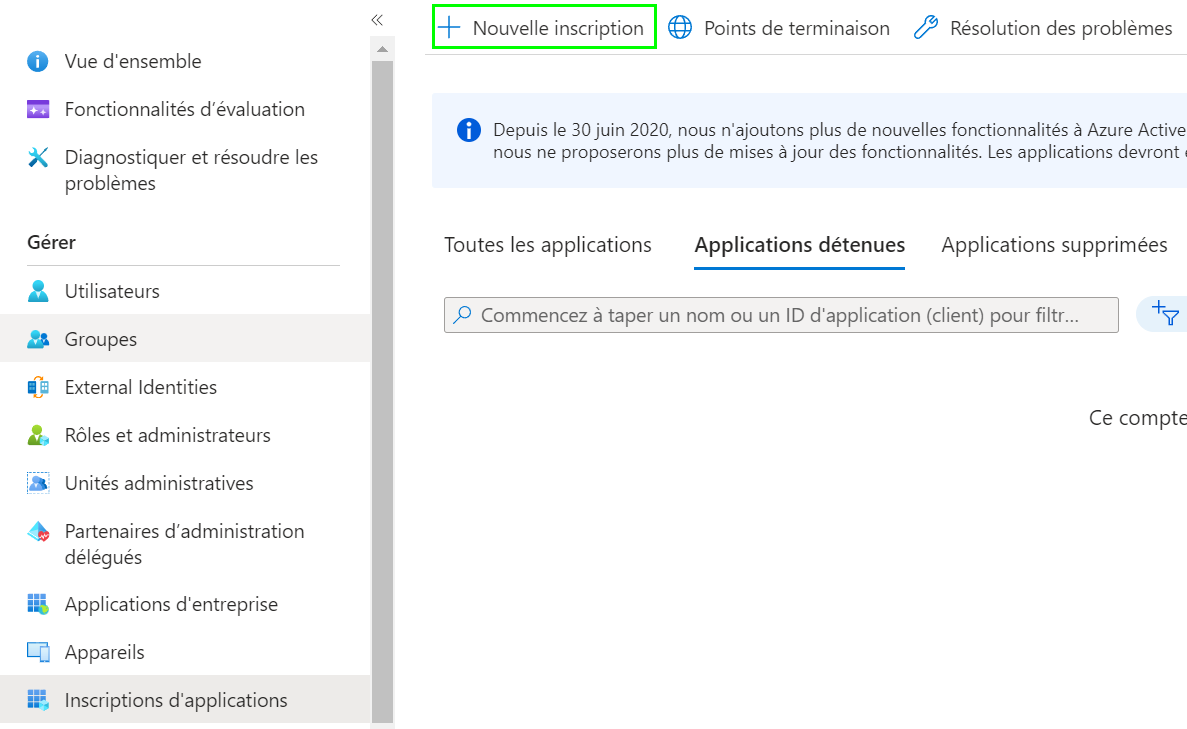Open Vue d'ensemble

[132, 61]
